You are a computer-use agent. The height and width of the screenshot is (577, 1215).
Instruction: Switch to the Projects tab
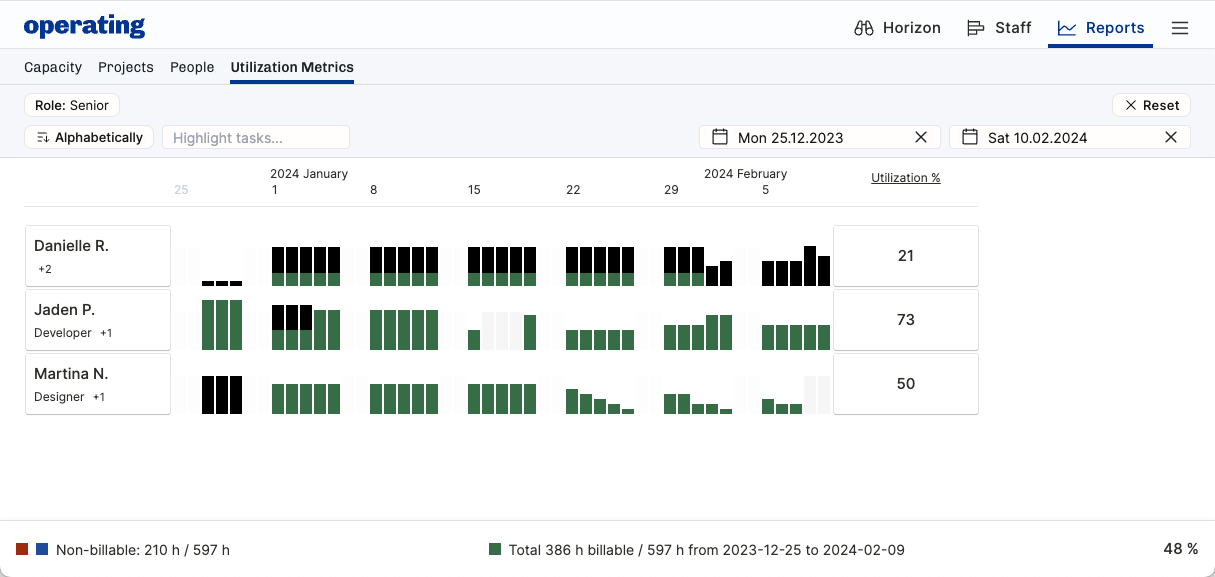[126, 67]
